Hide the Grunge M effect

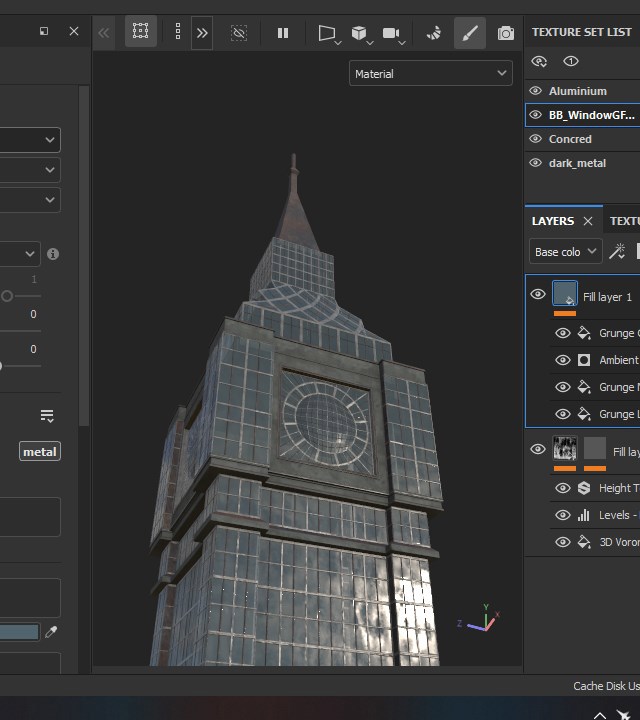pyautogui.click(x=562, y=387)
